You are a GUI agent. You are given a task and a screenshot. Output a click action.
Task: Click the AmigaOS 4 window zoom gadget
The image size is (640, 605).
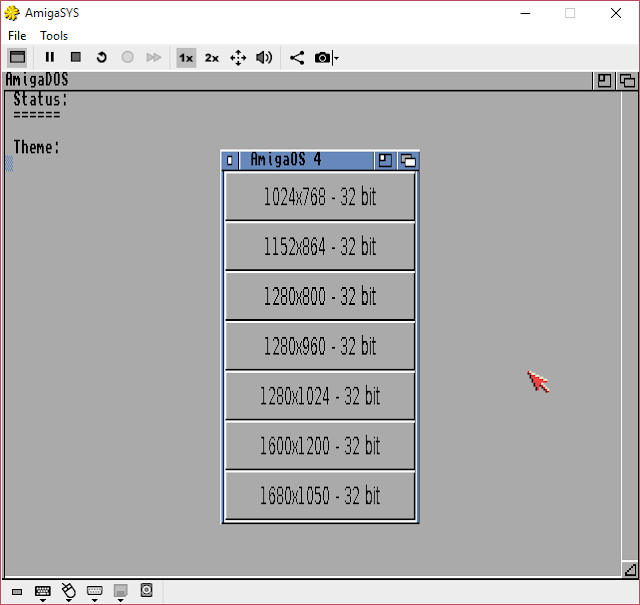click(x=385, y=160)
